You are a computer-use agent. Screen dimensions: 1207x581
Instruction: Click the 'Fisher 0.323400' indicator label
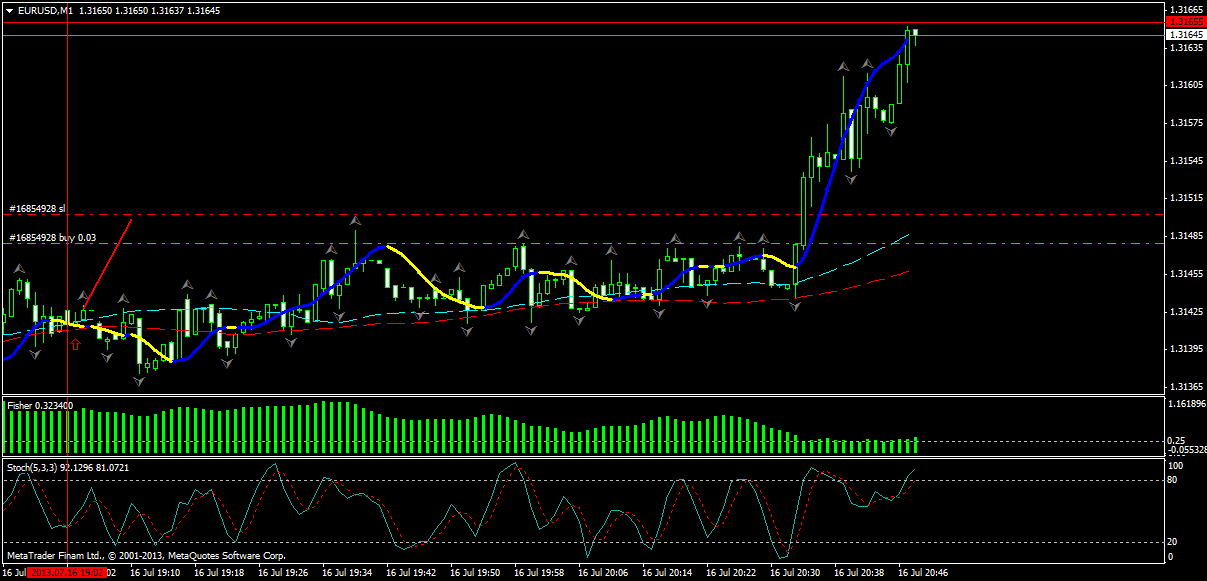(x=40, y=405)
